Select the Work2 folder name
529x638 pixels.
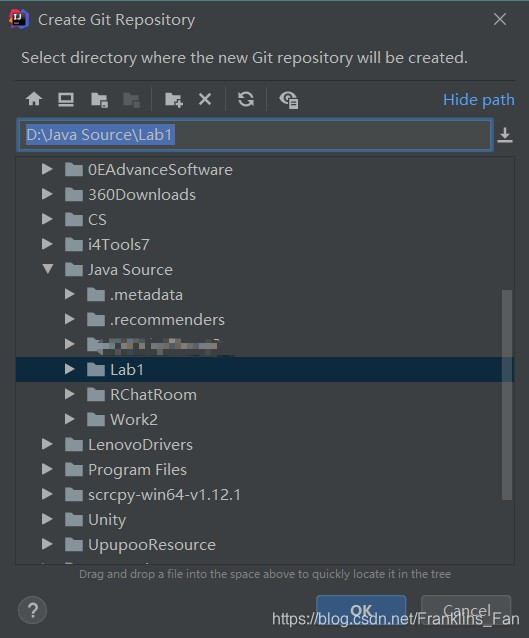134,420
